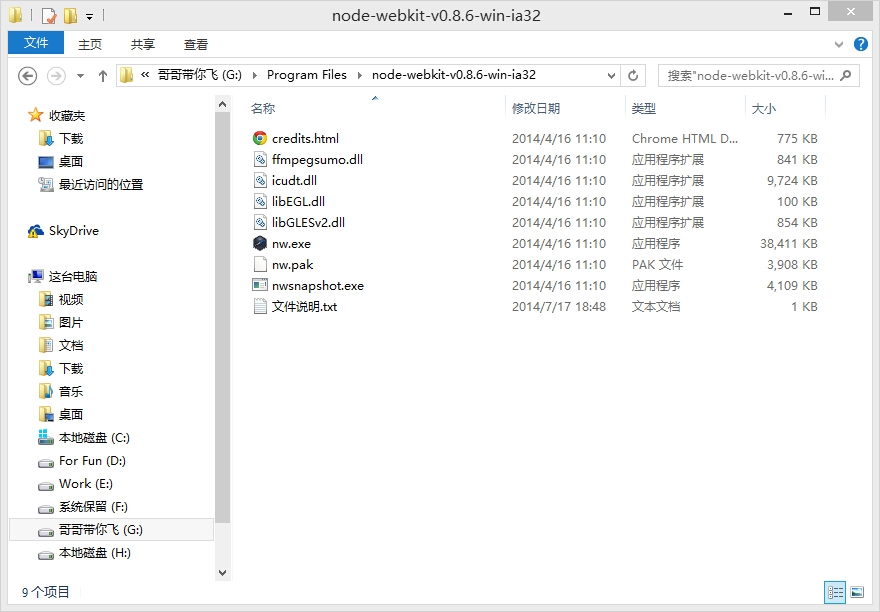The height and width of the screenshot is (612, 880).
Task: Open 桌面 under 收藏夹
Action: (x=61, y=161)
